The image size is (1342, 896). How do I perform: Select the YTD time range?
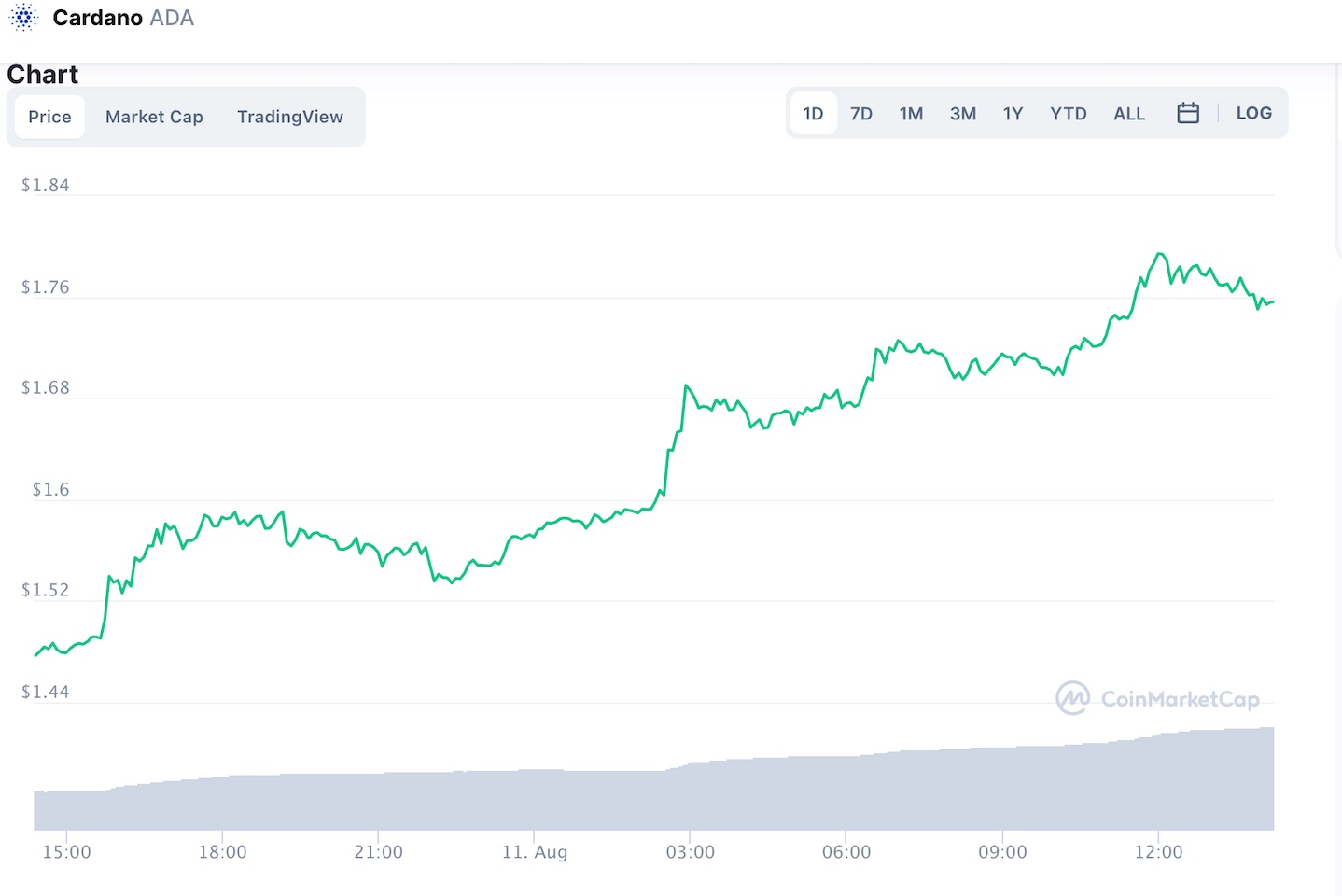[x=1069, y=113]
